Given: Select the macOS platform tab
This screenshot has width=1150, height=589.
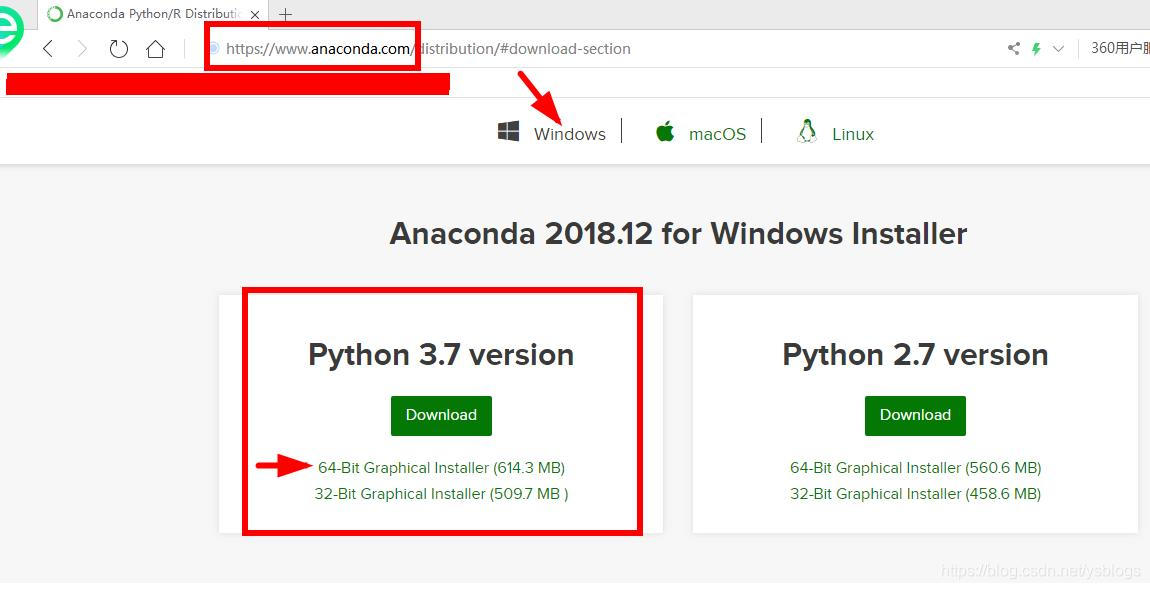Looking at the screenshot, I should click(x=717, y=134).
